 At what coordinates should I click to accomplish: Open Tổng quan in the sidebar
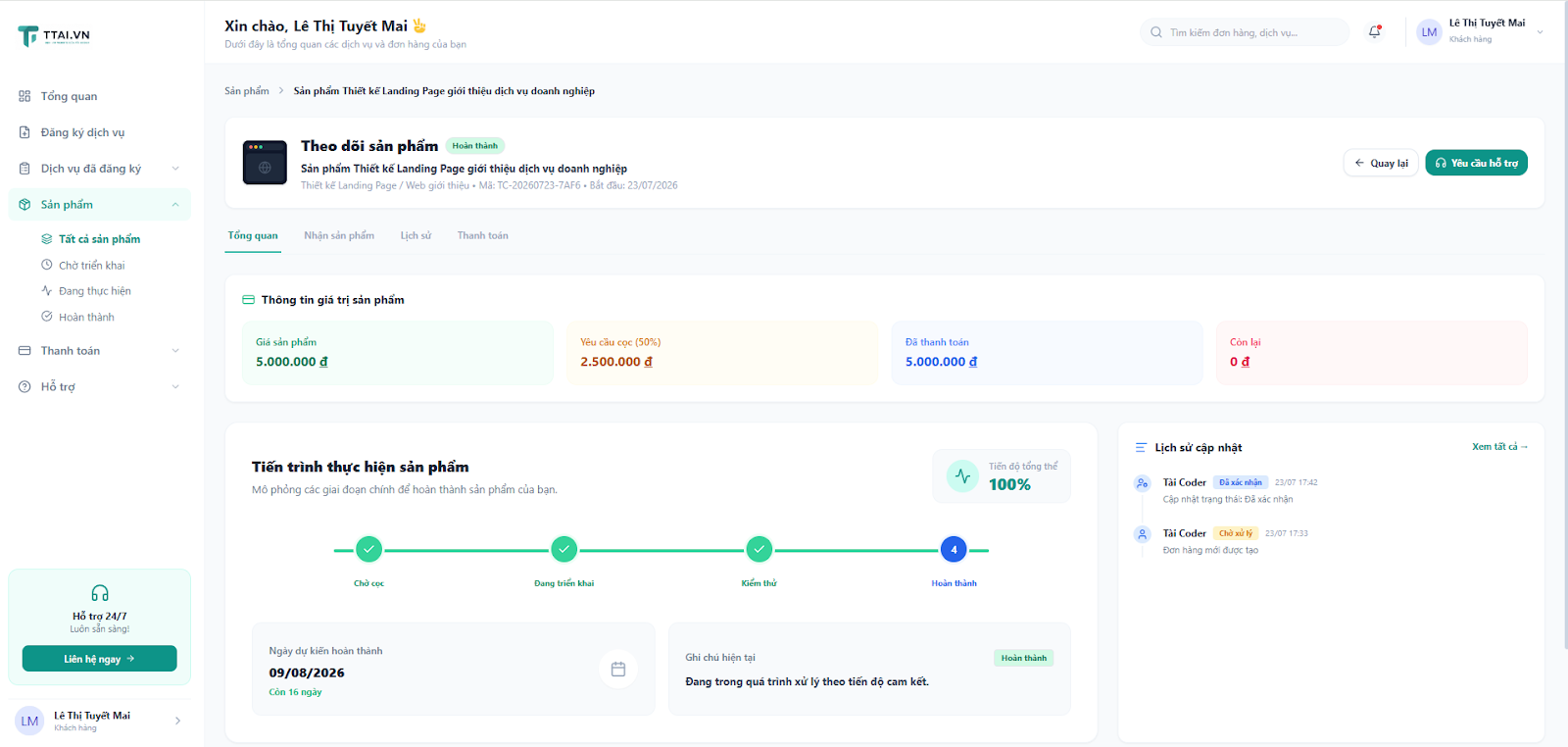click(x=99, y=96)
